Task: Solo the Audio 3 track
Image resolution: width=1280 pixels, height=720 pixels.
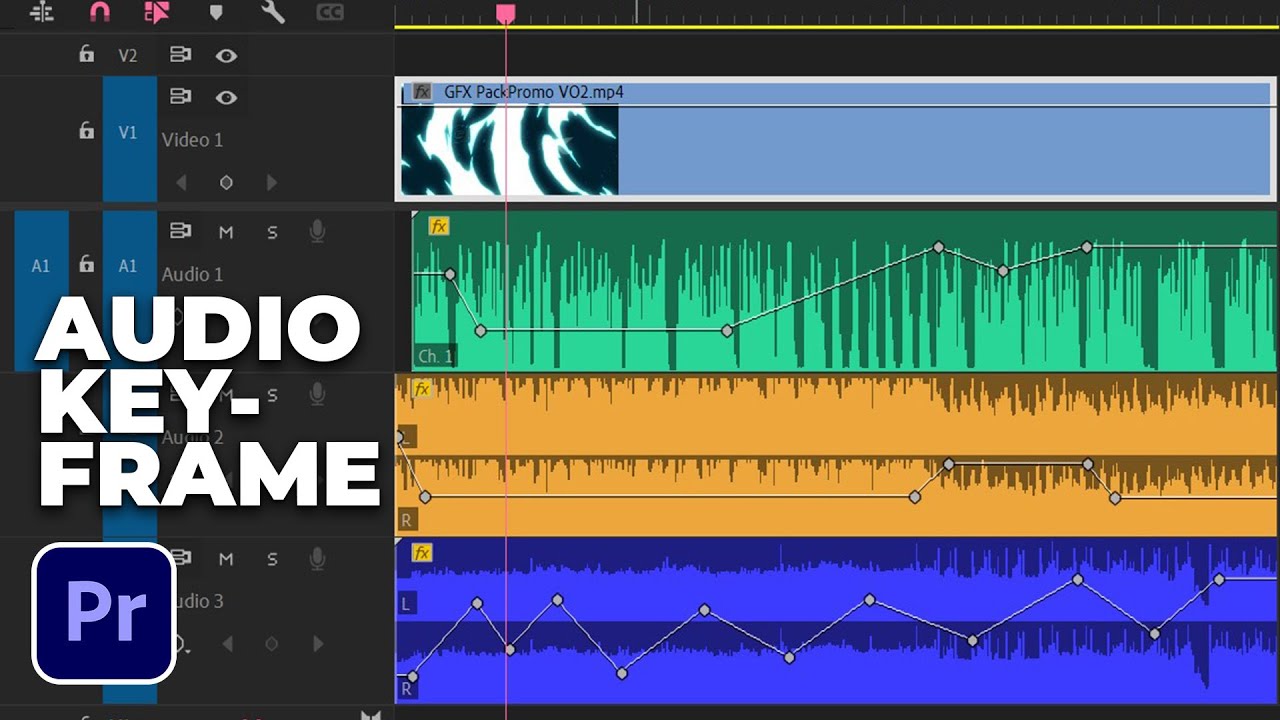Action: [272, 559]
